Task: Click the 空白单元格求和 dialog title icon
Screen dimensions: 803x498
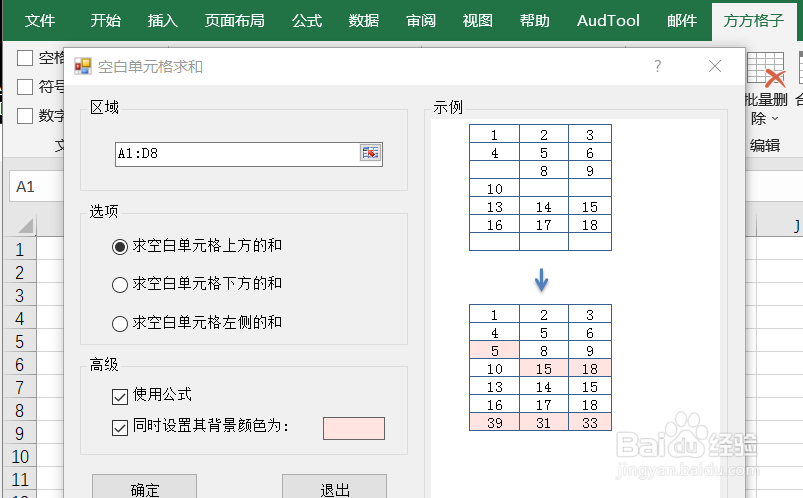Action: tap(83, 67)
